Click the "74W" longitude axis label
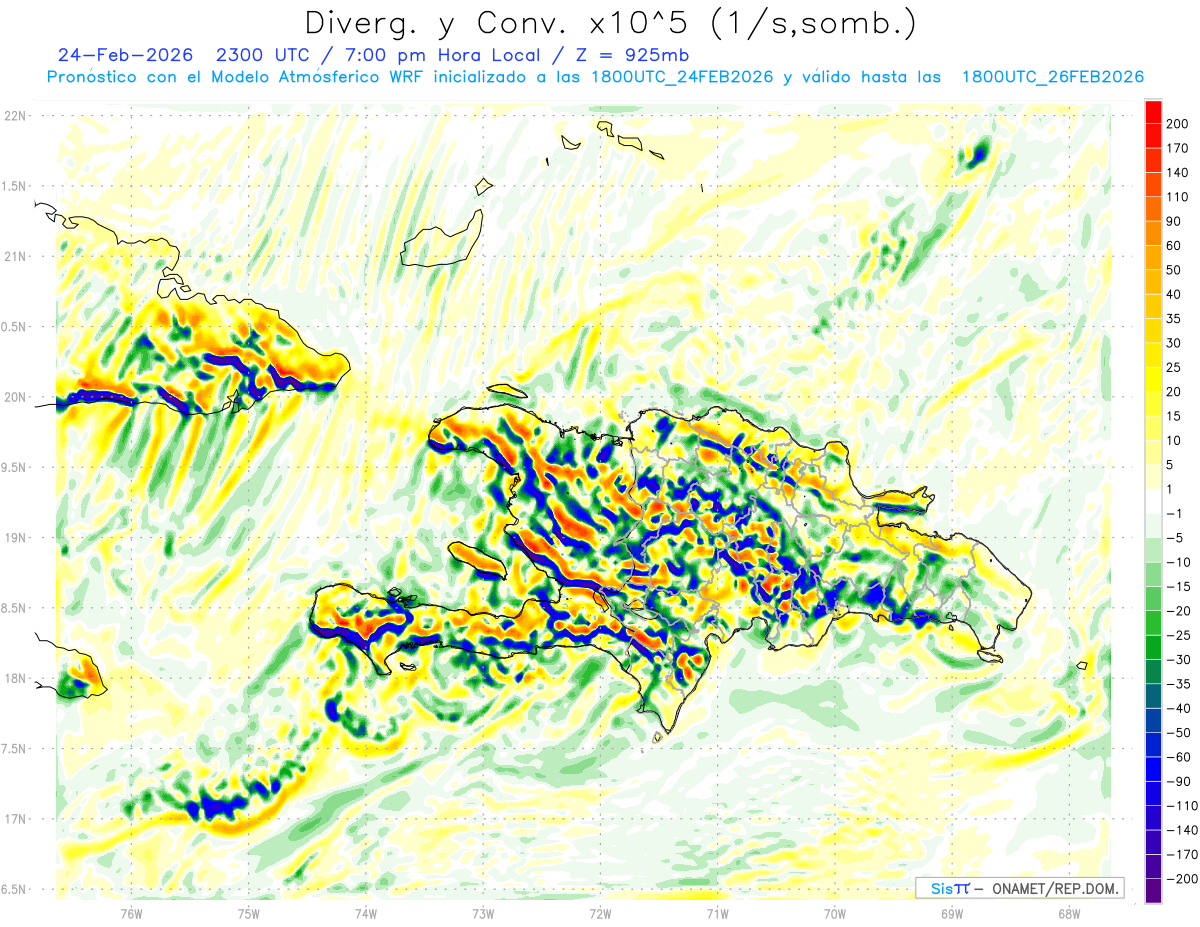1200x927 pixels. point(366,913)
